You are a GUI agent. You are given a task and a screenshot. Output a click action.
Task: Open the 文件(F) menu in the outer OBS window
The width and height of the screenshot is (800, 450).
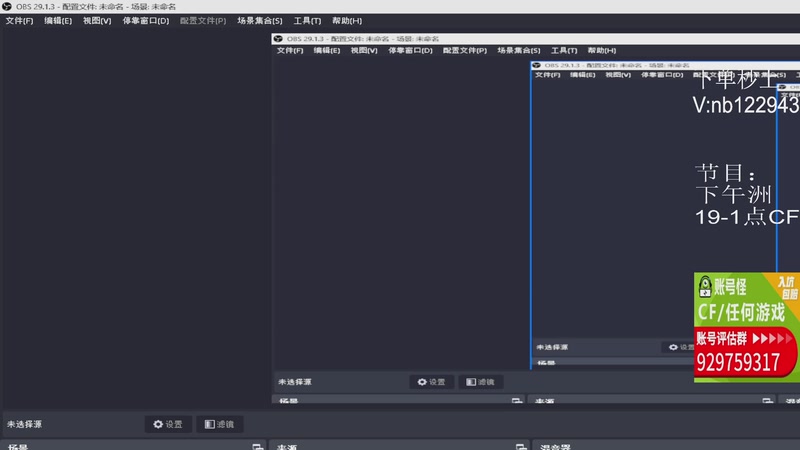coord(19,21)
